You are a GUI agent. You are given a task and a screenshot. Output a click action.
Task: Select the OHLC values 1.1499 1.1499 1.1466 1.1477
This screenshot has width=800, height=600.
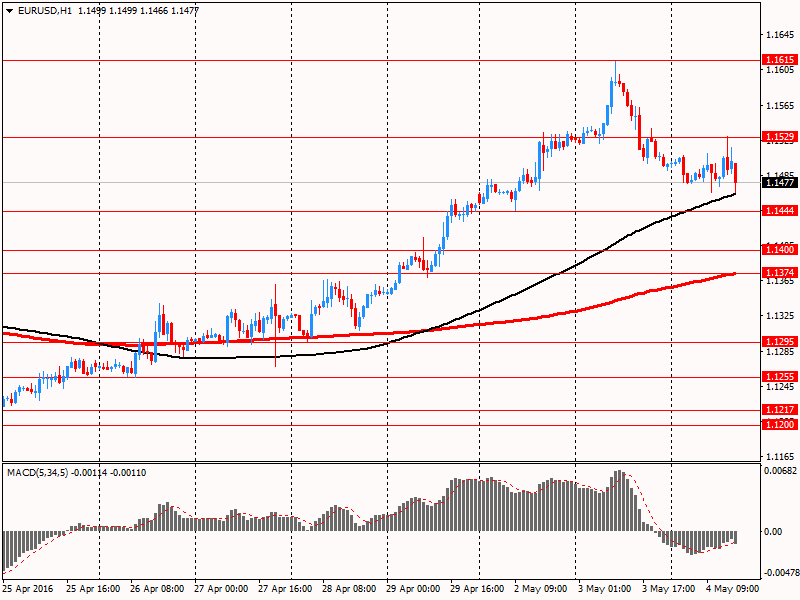139,10
